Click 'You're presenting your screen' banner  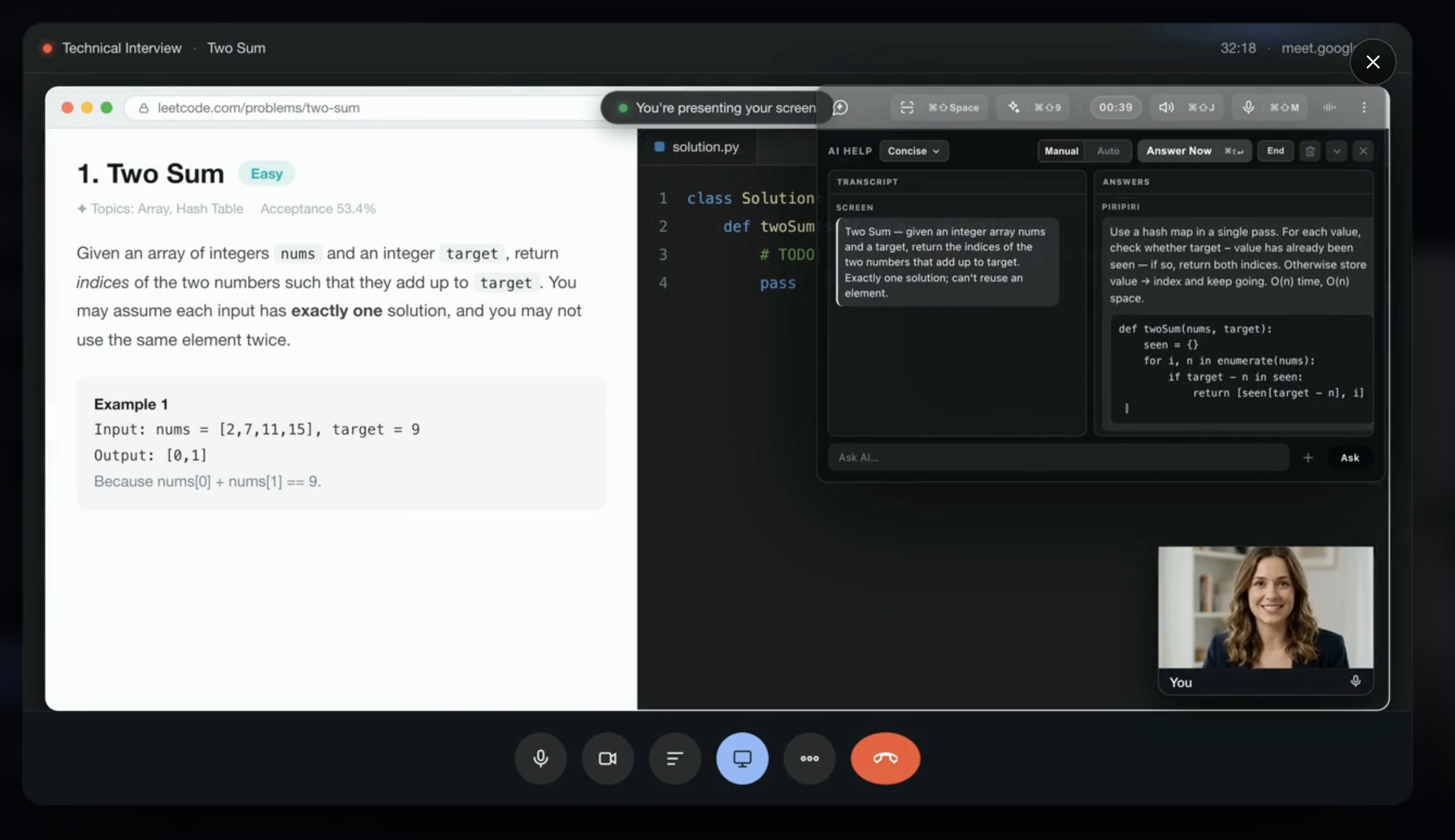718,108
